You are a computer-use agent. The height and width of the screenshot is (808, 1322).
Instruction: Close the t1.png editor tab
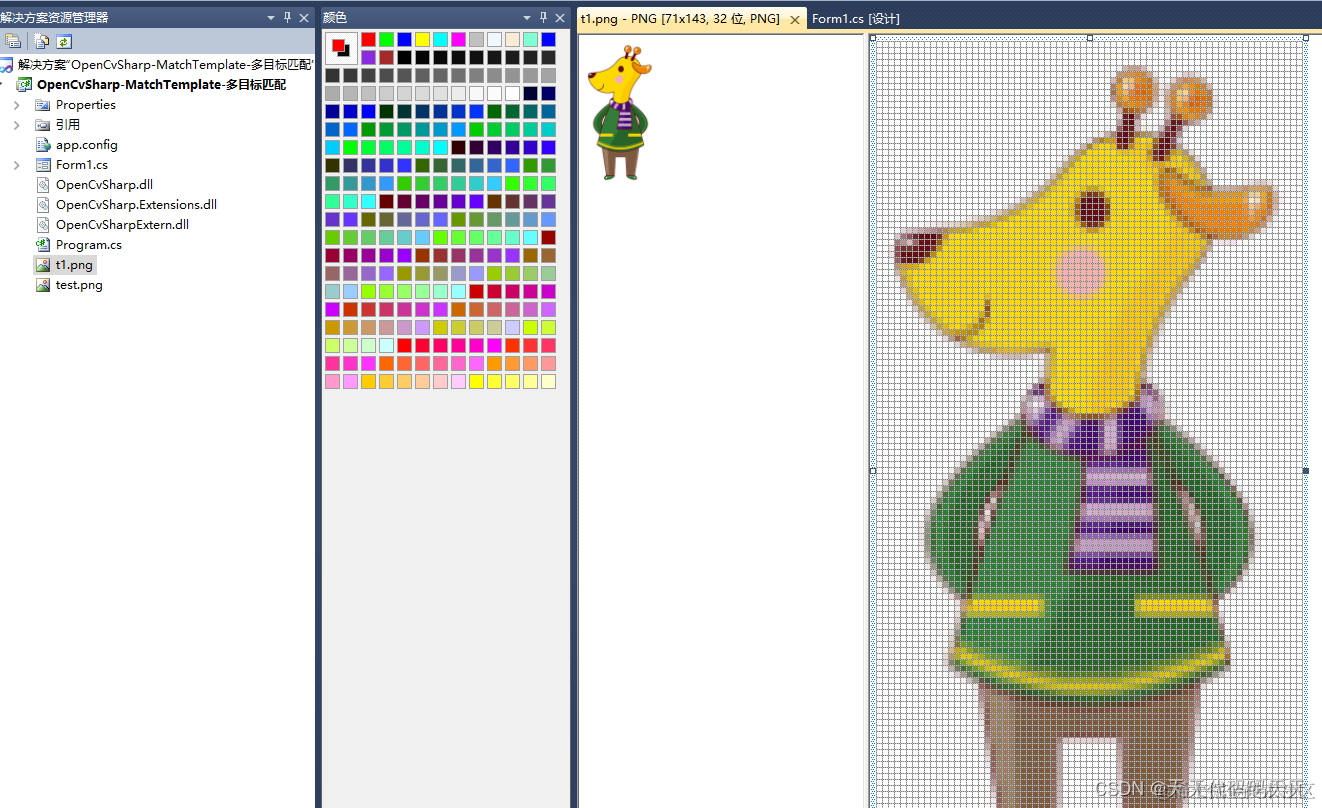795,19
